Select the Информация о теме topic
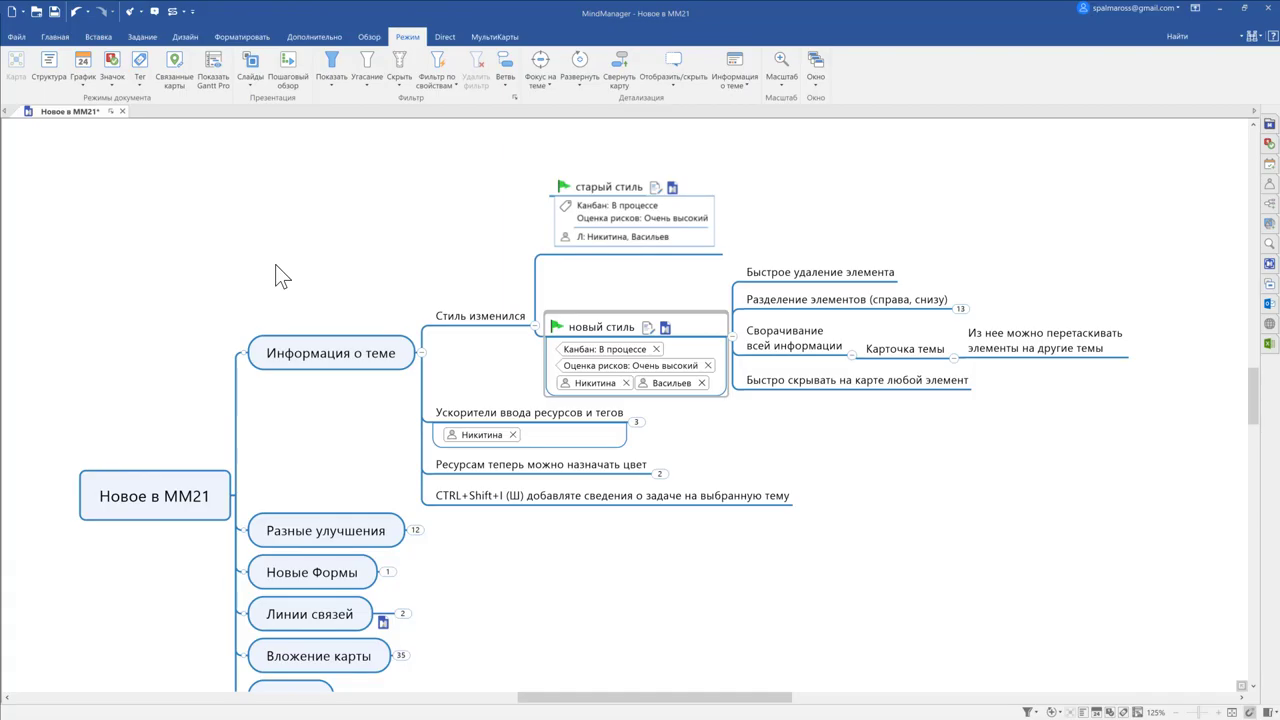The width and height of the screenshot is (1280, 720). click(331, 353)
